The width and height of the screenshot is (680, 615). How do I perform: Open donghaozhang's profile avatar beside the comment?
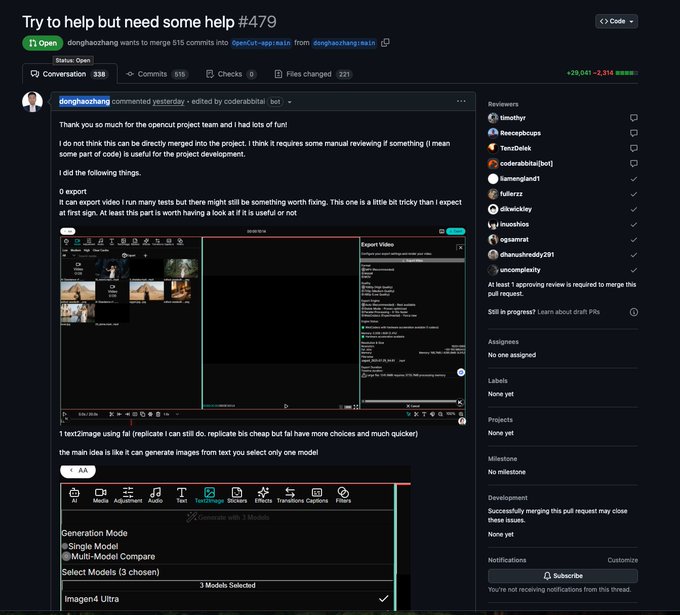[32, 101]
